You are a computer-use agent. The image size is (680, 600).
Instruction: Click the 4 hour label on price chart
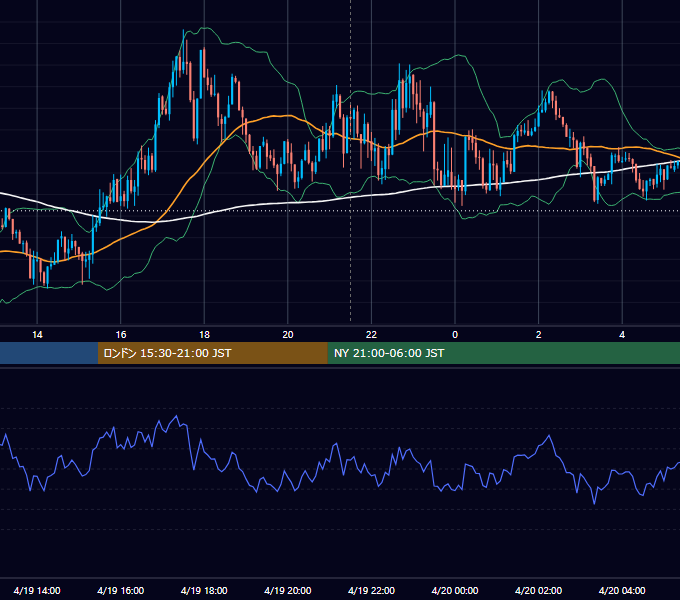click(x=622, y=335)
